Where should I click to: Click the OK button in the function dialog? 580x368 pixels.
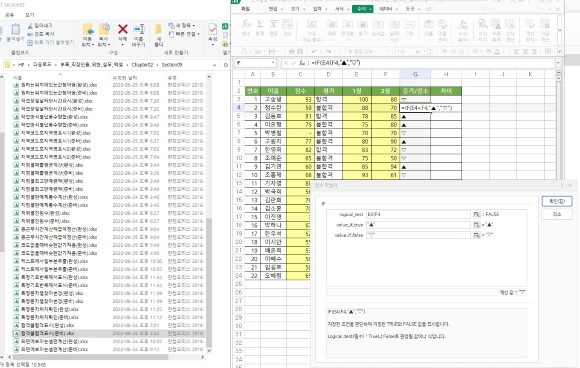[557, 201]
